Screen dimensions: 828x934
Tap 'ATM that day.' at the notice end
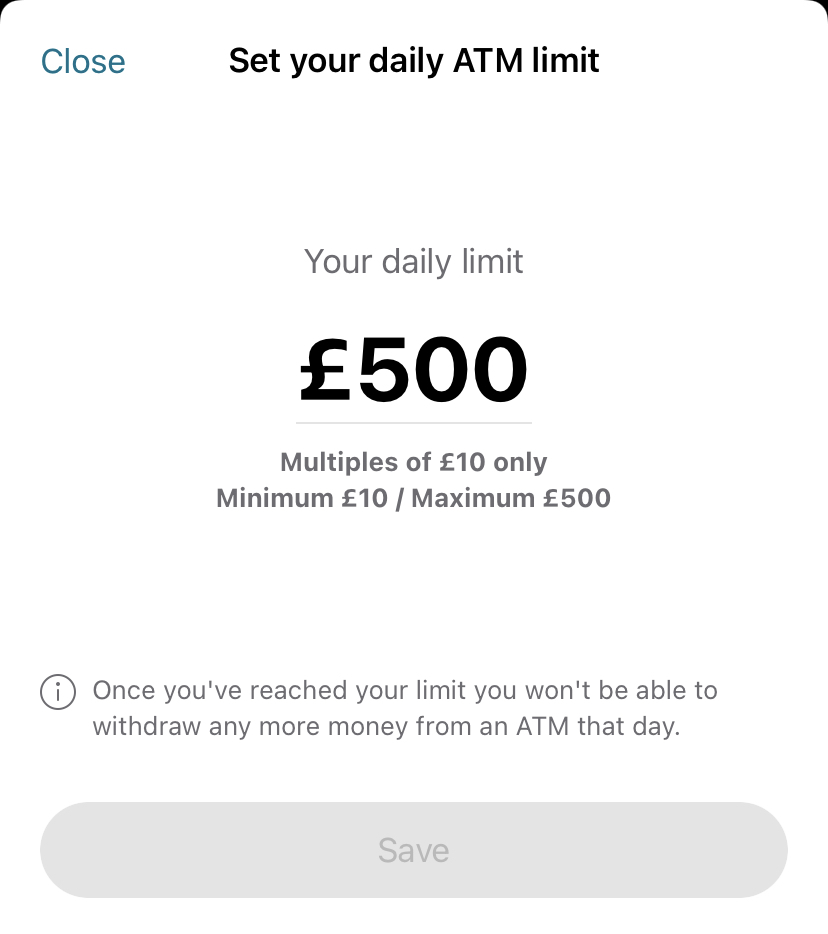pyautogui.click(x=598, y=727)
